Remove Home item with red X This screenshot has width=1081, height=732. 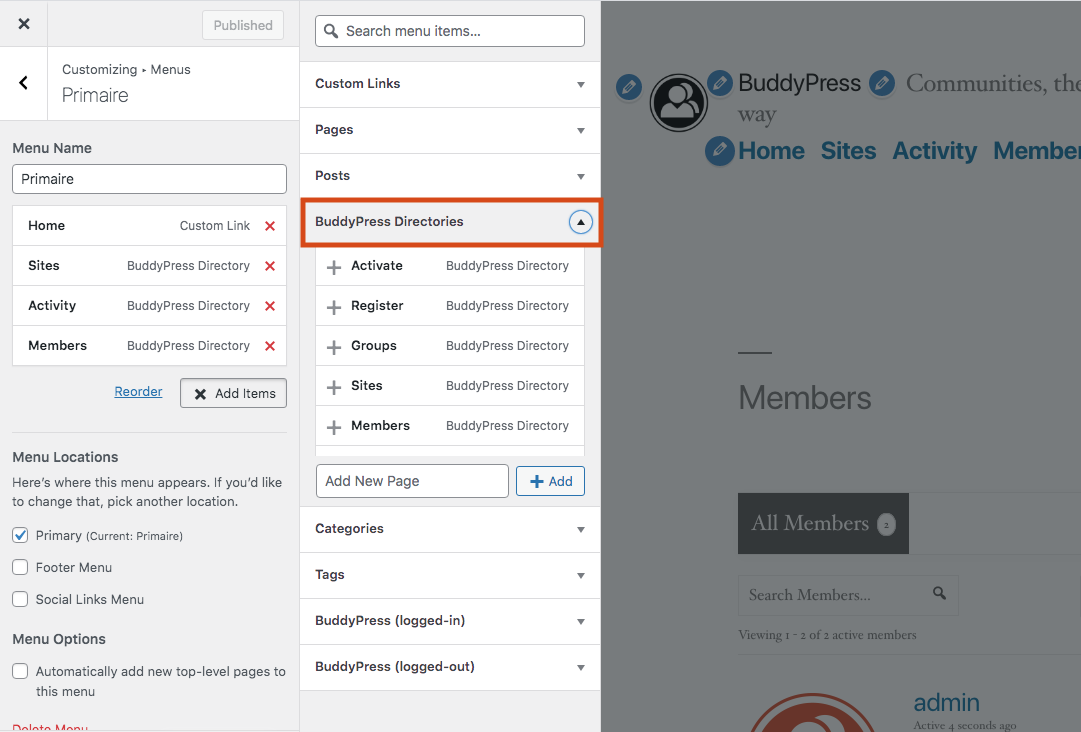click(269, 226)
